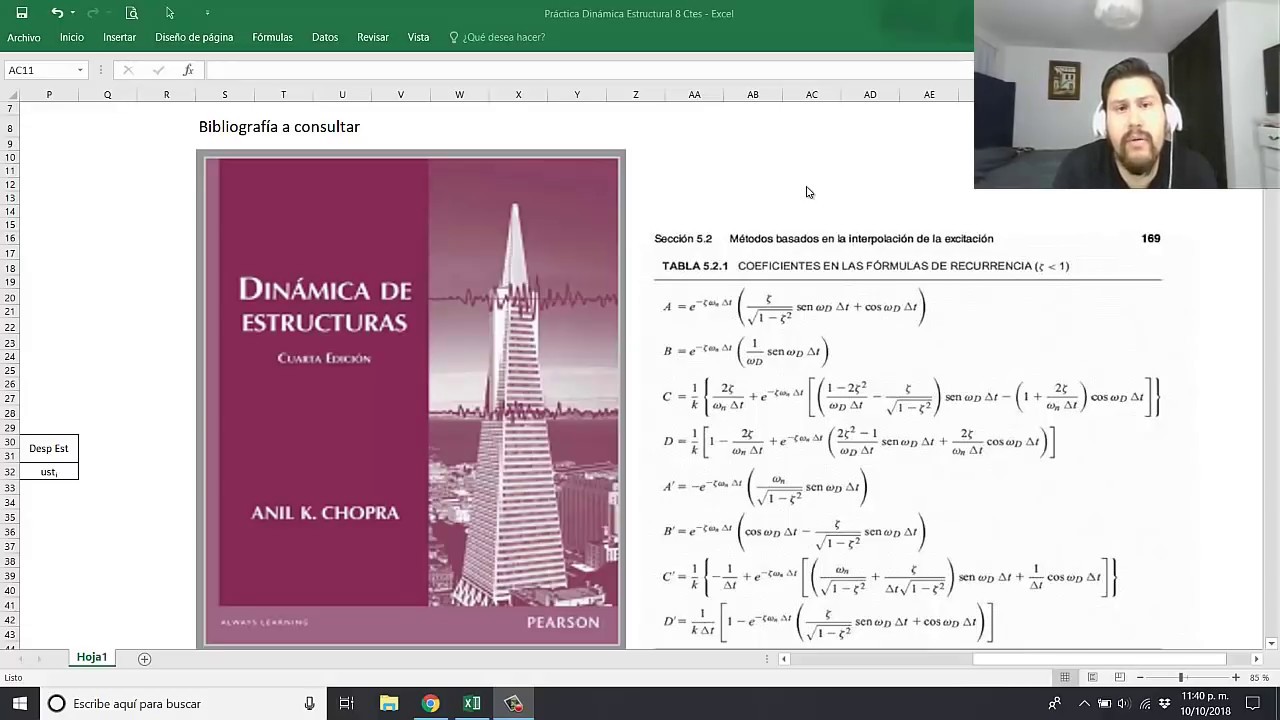The height and width of the screenshot is (720, 1280).
Task: Open the Datos ribbon tab
Action: click(325, 37)
